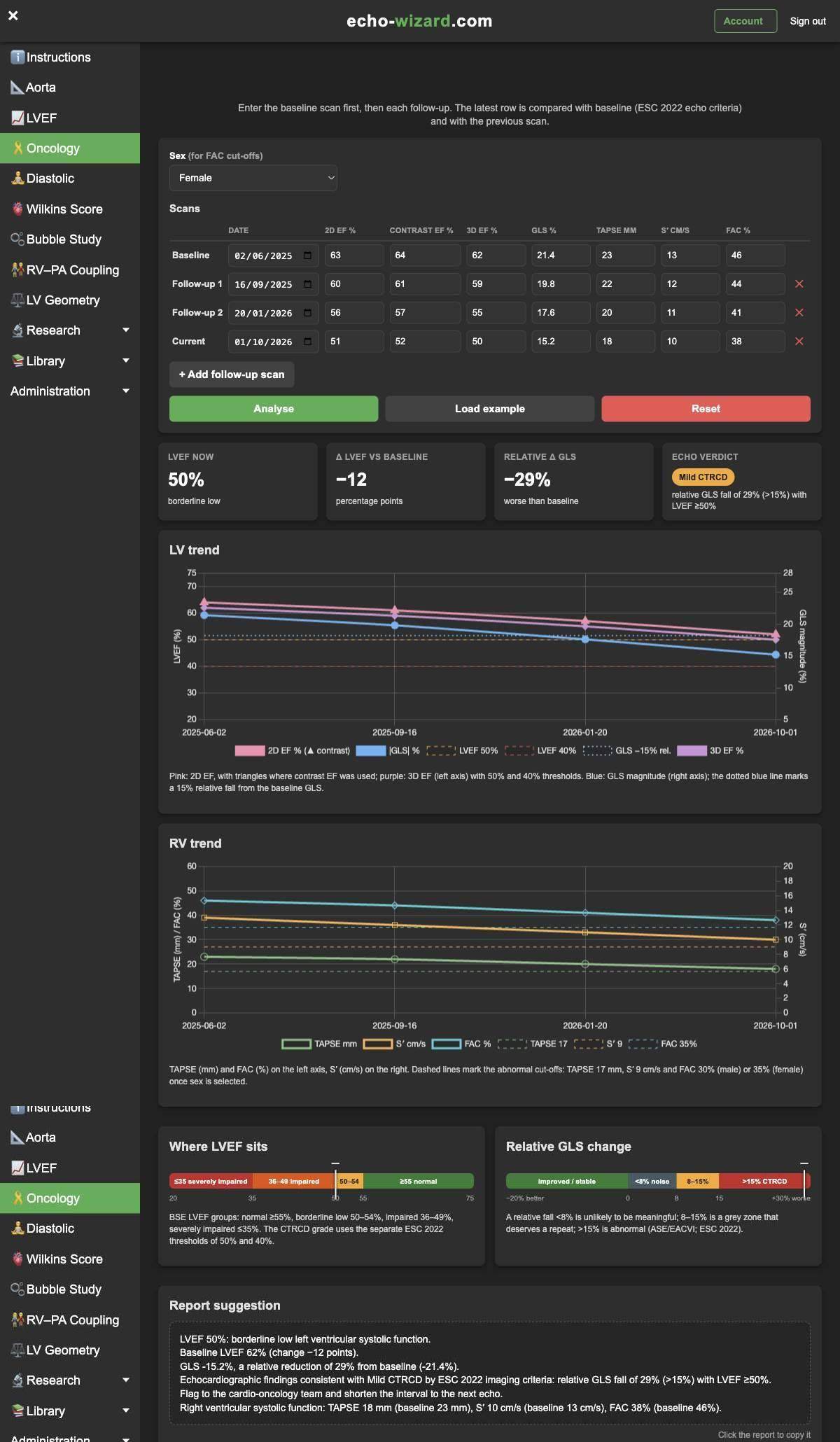Click the 8–15% grey zone gauge segment
840x1442 pixels.
697,1182
